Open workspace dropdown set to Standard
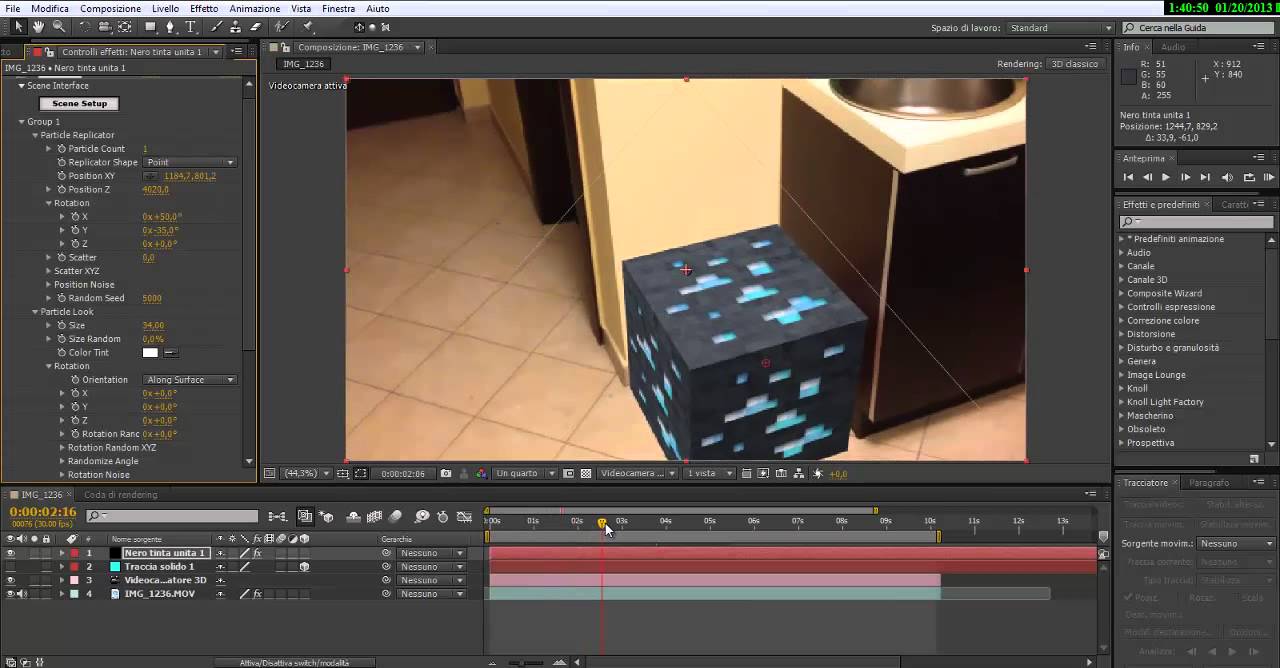This screenshot has height=668, width=1280. pyautogui.click(x=1060, y=28)
